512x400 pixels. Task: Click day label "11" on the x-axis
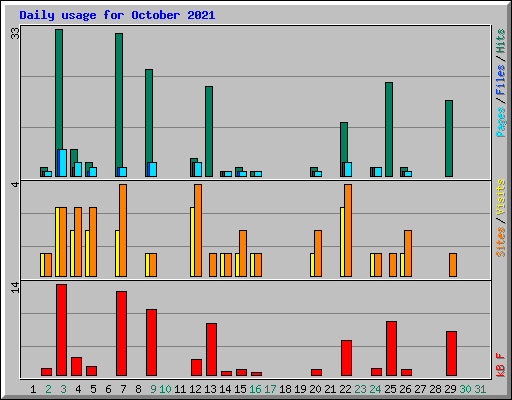tap(180, 389)
